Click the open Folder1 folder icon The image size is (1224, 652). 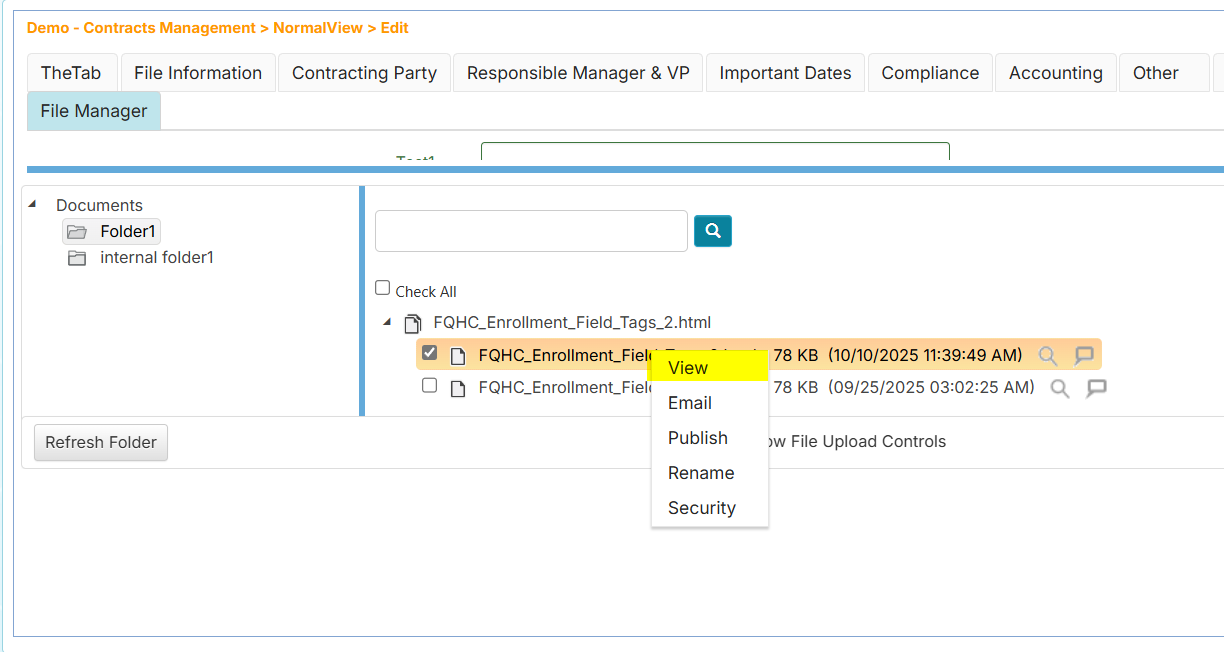pos(77,232)
